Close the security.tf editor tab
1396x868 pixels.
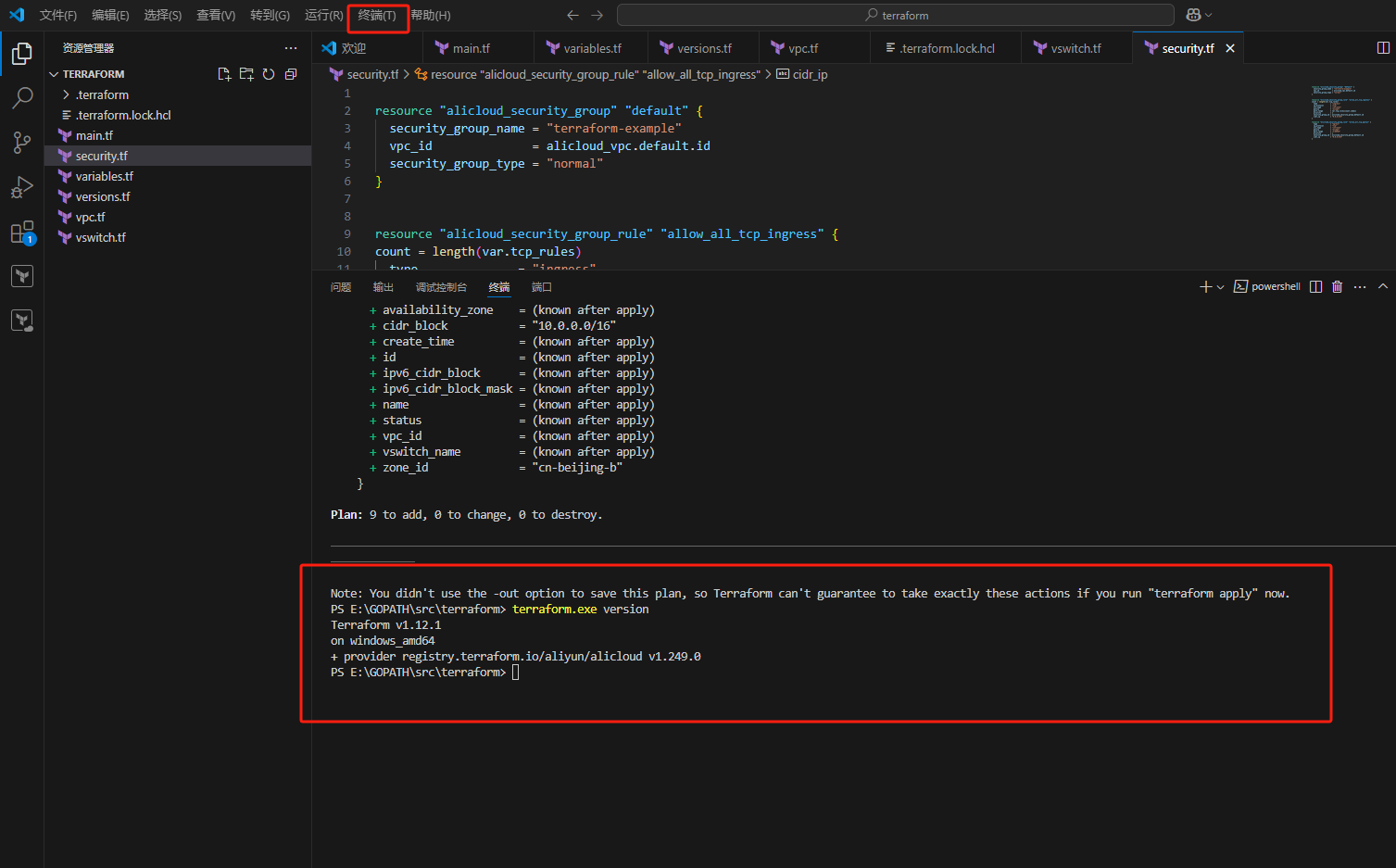click(x=1230, y=48)
